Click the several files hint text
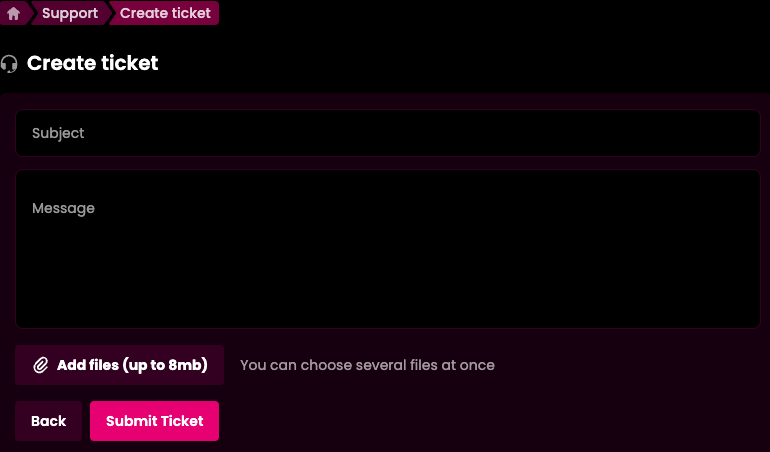The image size is (770, 452). [367, 365]
